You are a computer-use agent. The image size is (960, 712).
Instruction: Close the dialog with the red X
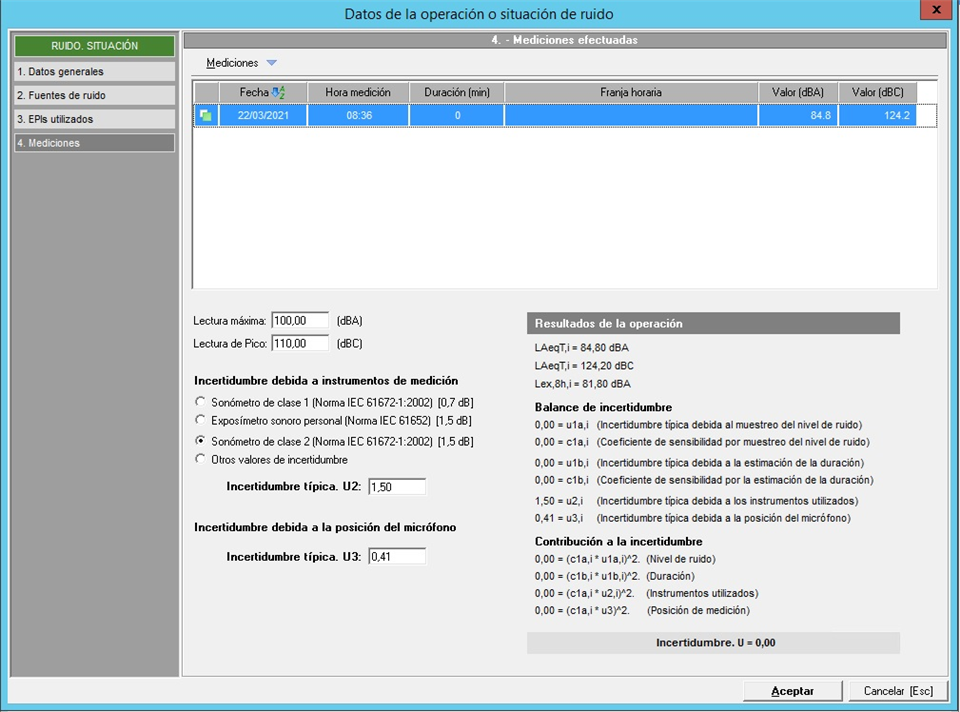click(x=935, y=10)
